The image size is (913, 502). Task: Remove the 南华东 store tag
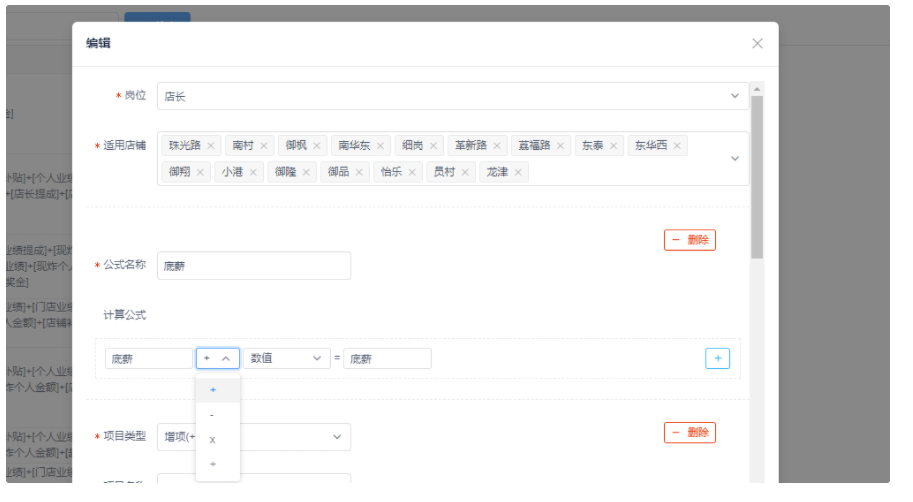coord(380,146)
